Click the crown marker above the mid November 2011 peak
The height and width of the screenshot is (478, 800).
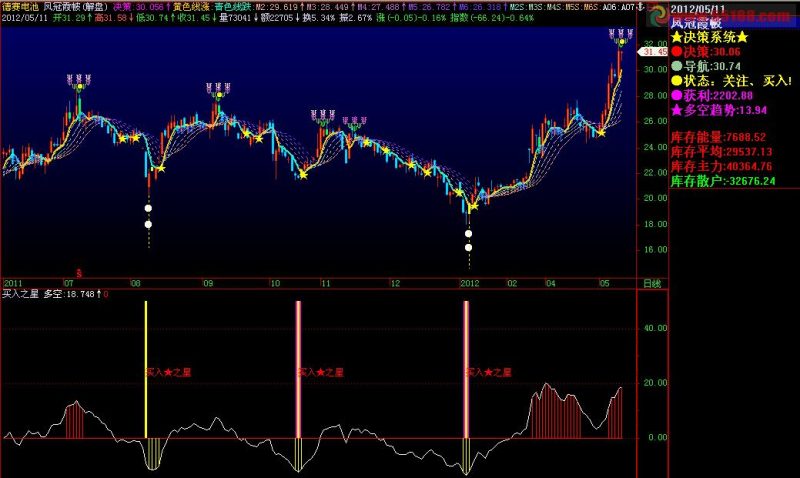(x=355, y=122)
